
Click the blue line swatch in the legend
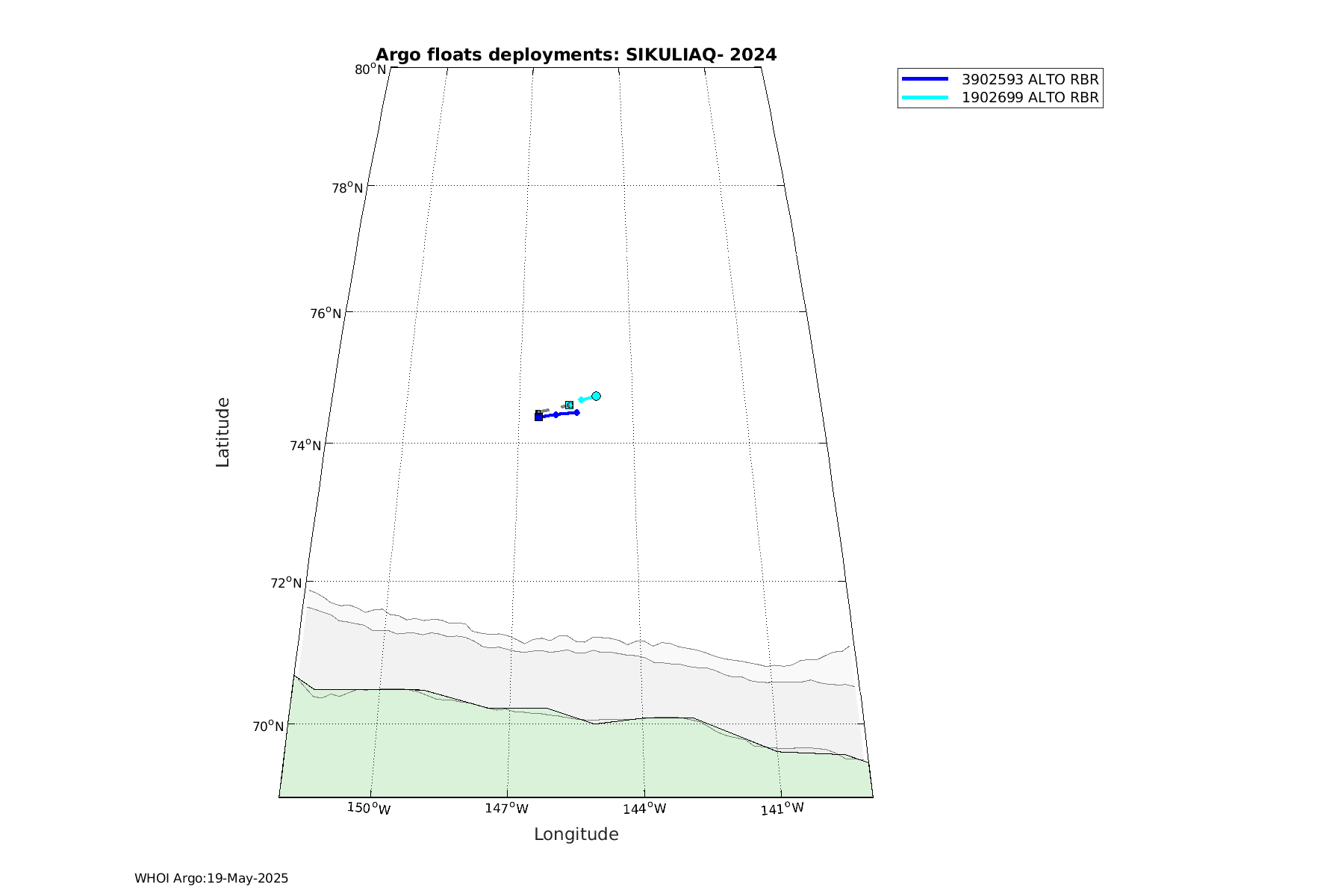(925, 78)
